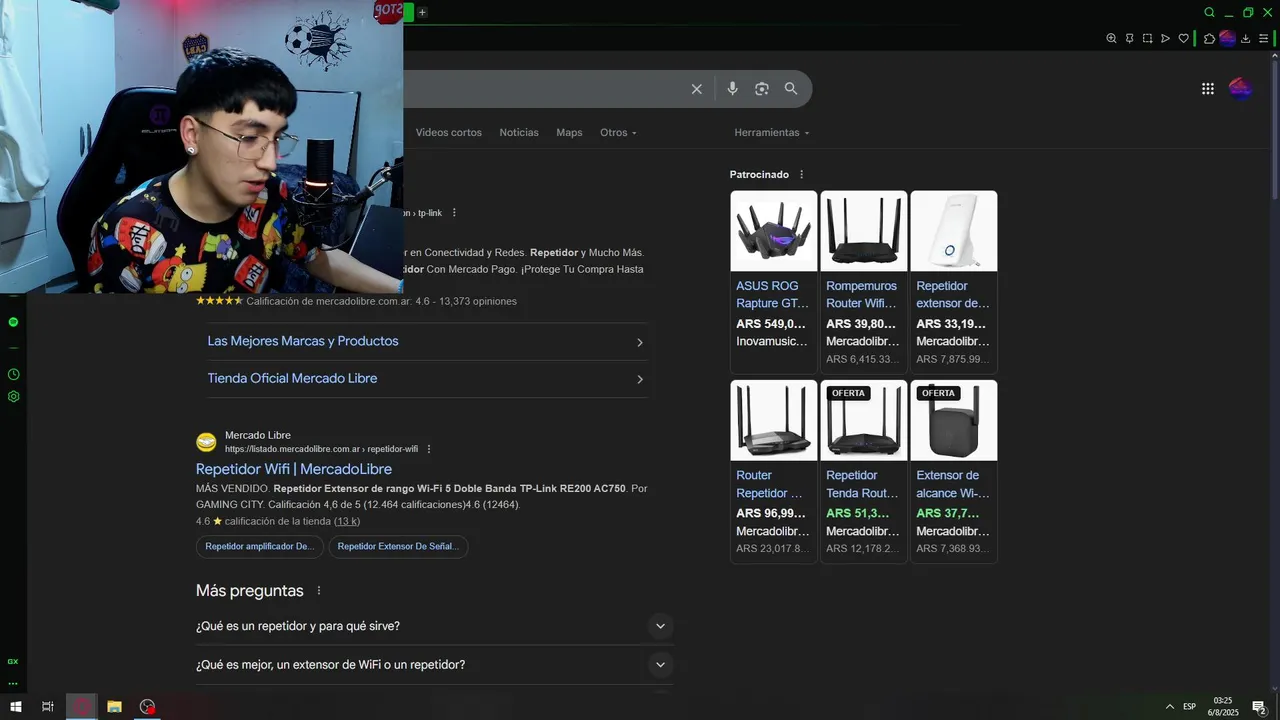
Task: Open the Google apps grid
Action: point(1208,89)
